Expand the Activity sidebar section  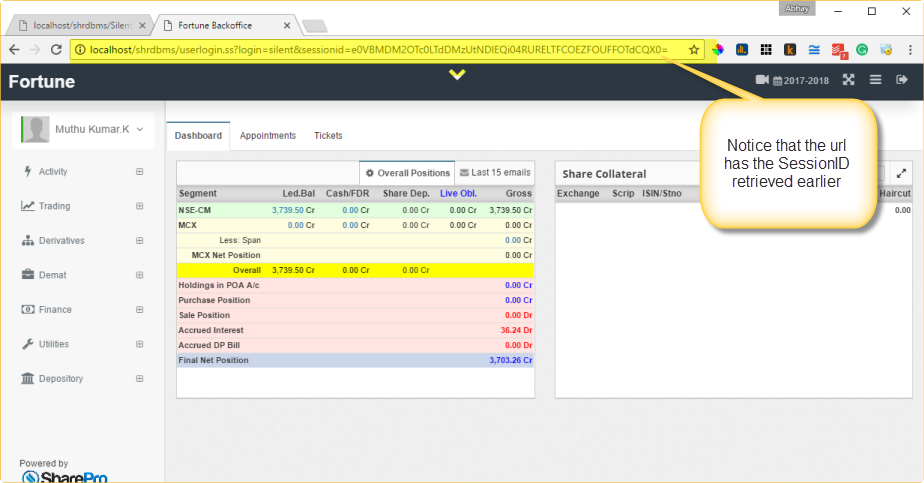(x=139, y=172)
